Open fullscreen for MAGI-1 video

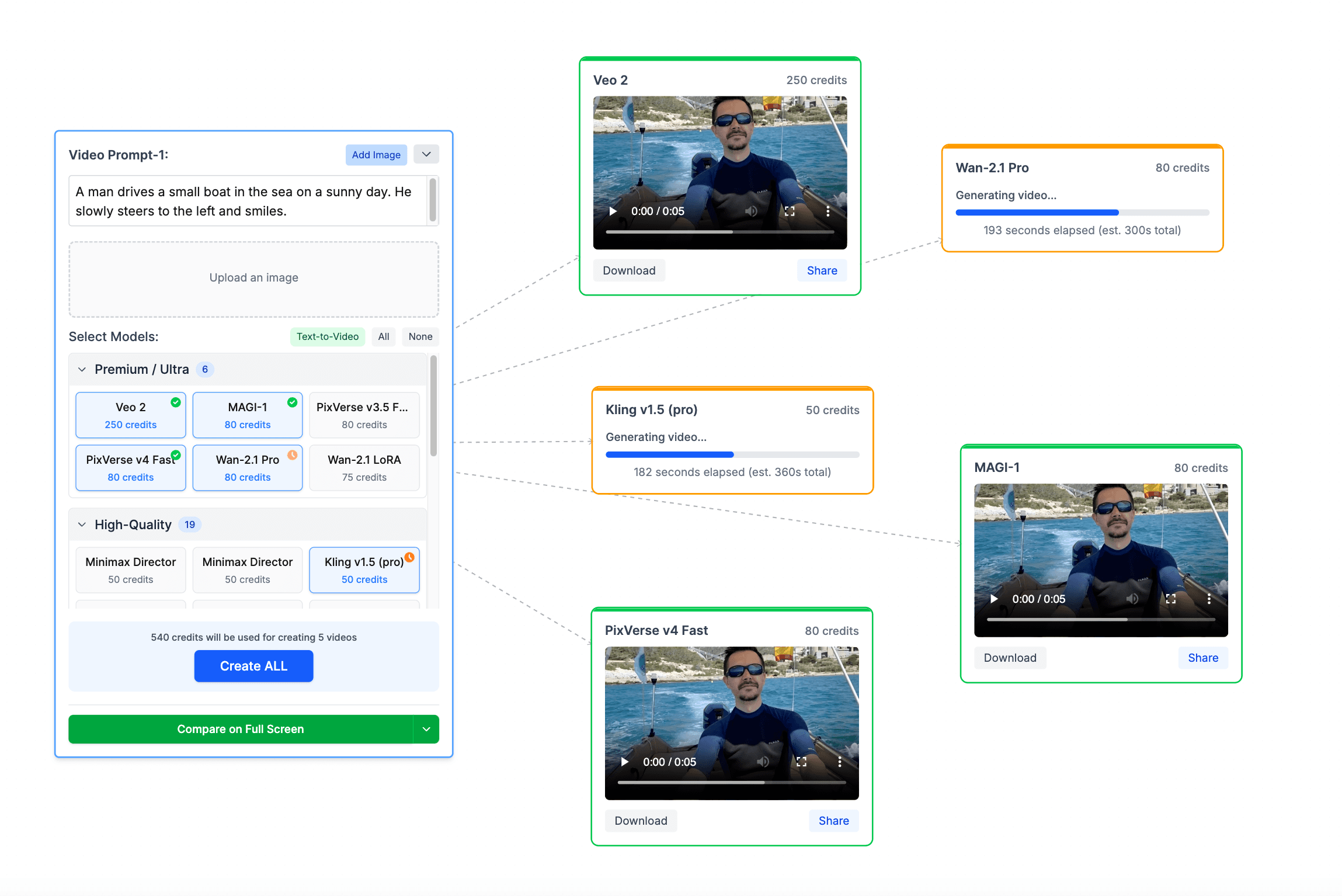click(1170, 599)
